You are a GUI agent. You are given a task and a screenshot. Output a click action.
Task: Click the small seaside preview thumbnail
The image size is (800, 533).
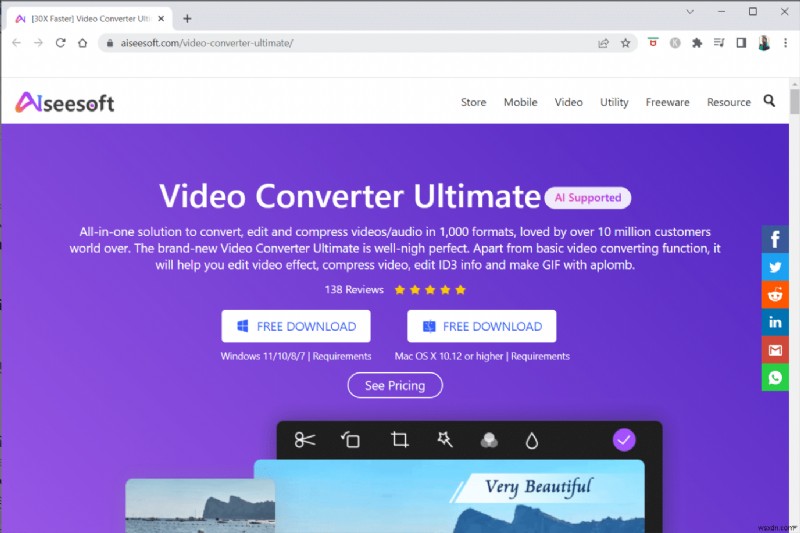(200, 505)
